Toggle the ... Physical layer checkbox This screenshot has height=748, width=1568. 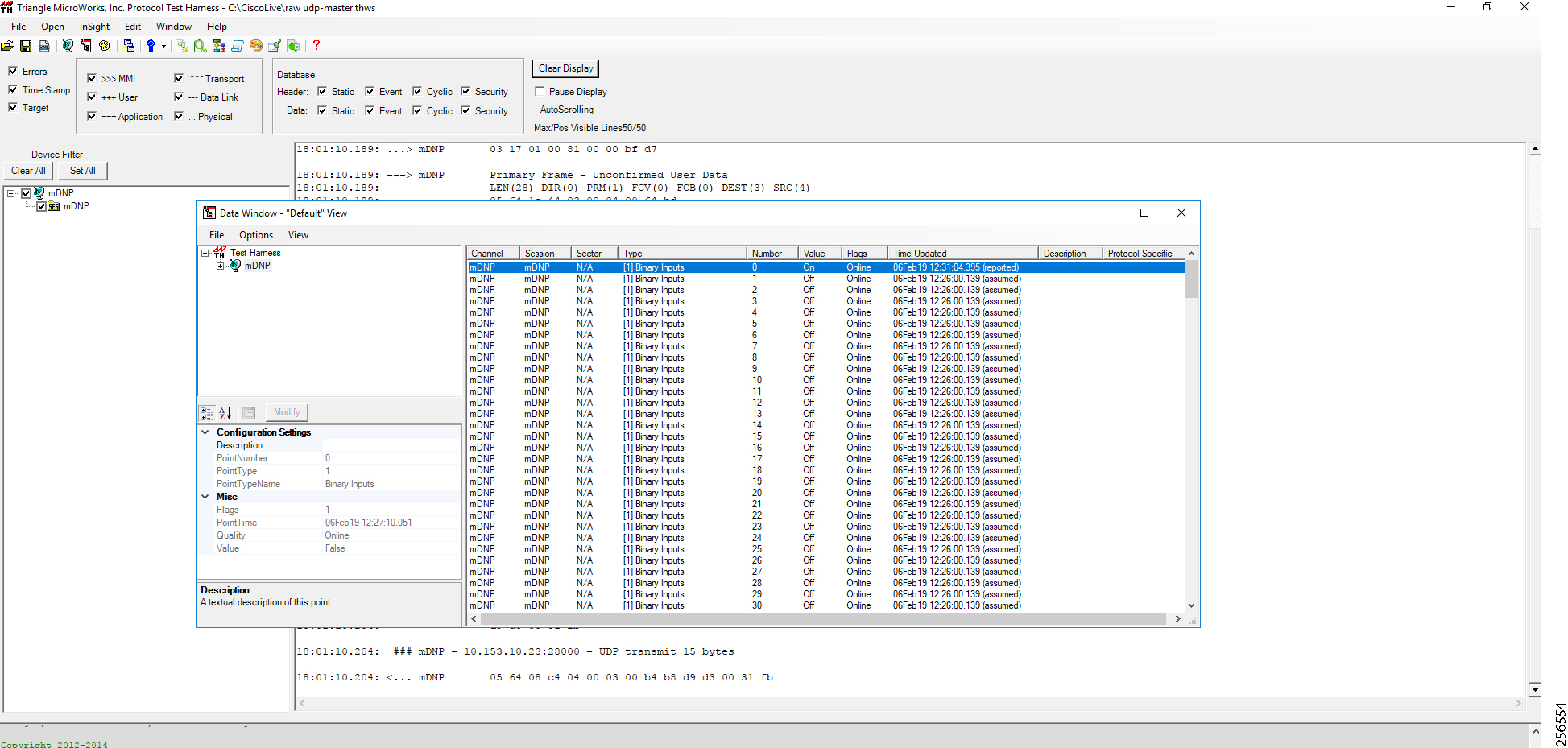[x=179, y=116]
